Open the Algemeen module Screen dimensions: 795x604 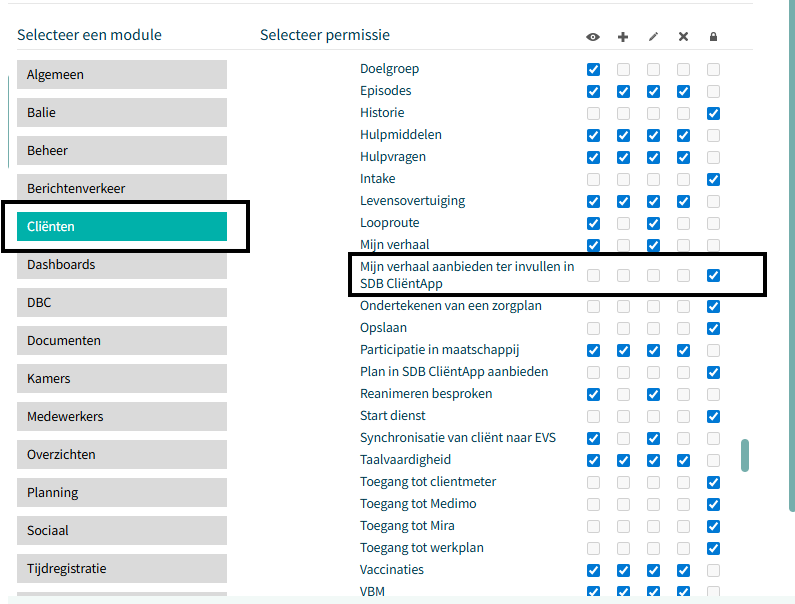pos(122,75)
